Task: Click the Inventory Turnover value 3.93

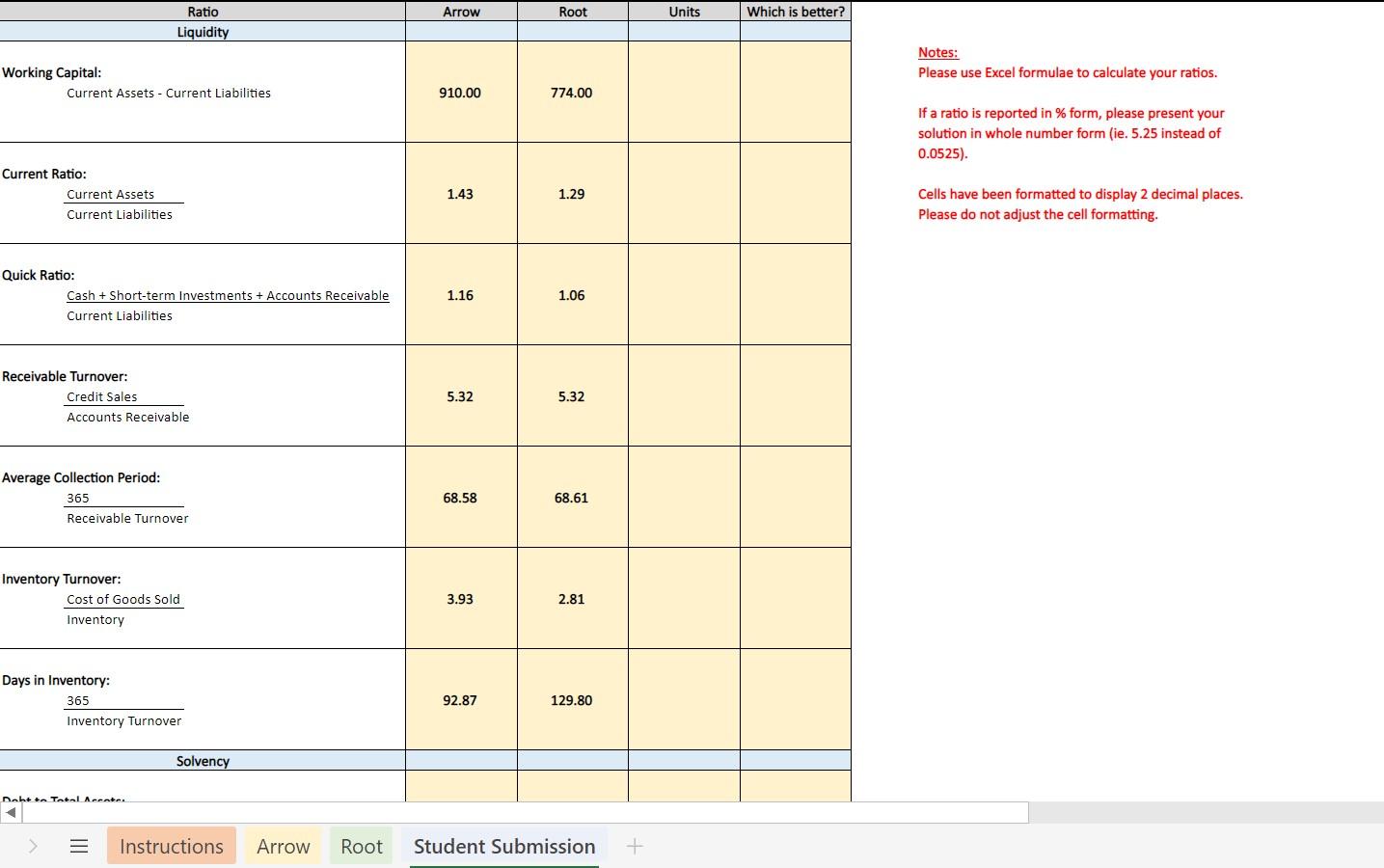Action: click(x=461, y=598)
